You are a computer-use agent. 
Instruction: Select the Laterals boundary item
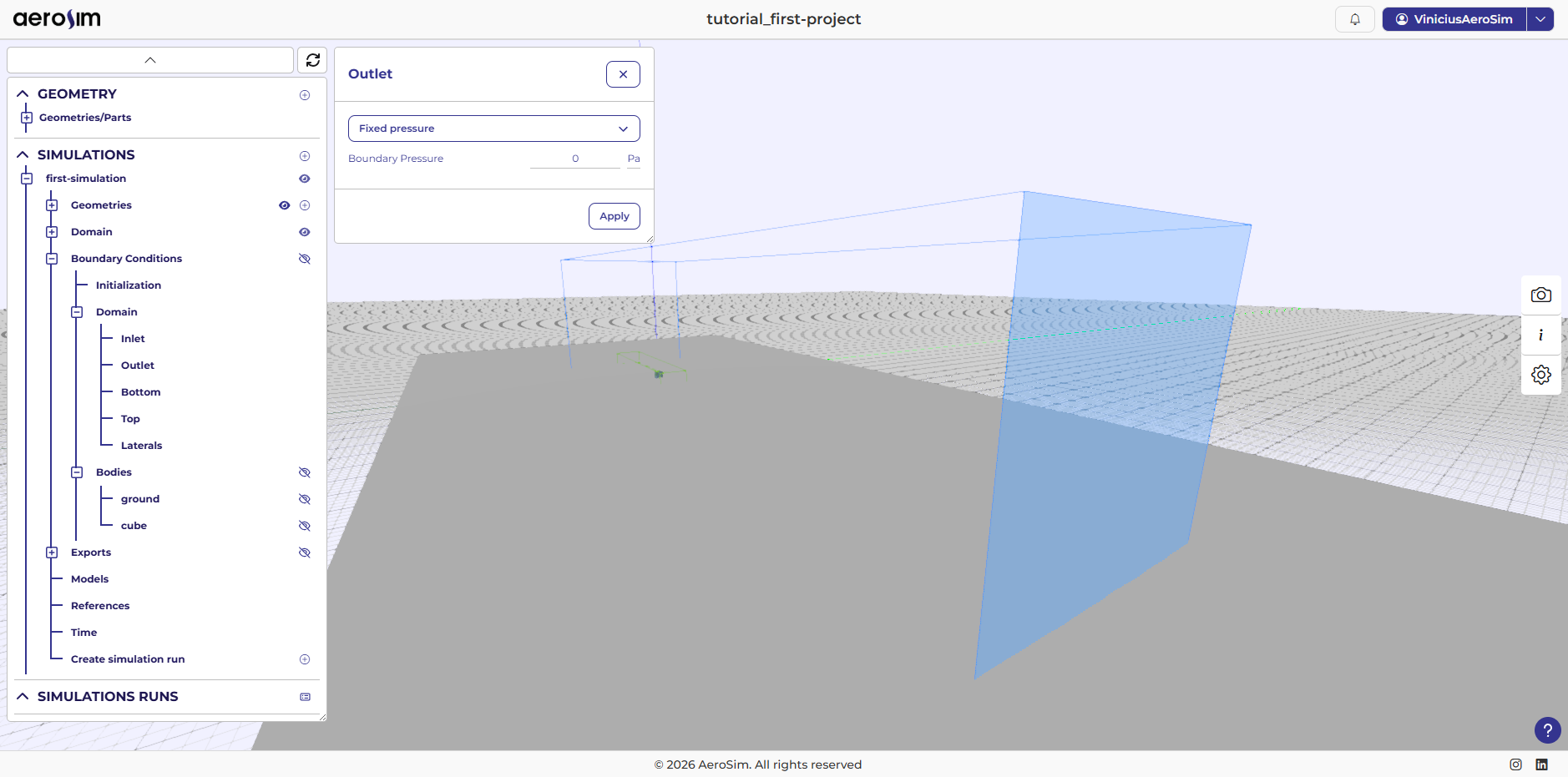141,446
